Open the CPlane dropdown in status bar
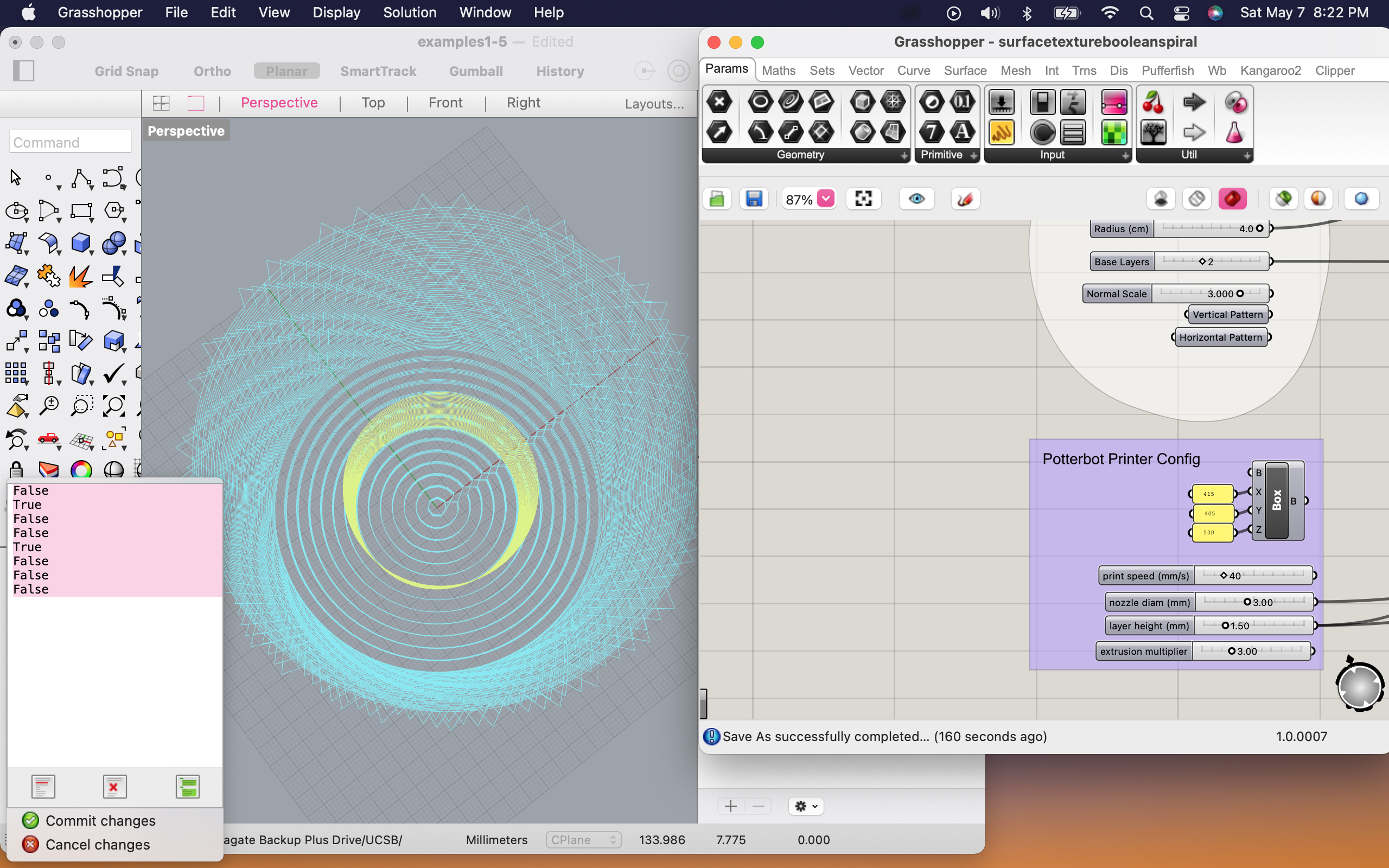 click(583, 840)
